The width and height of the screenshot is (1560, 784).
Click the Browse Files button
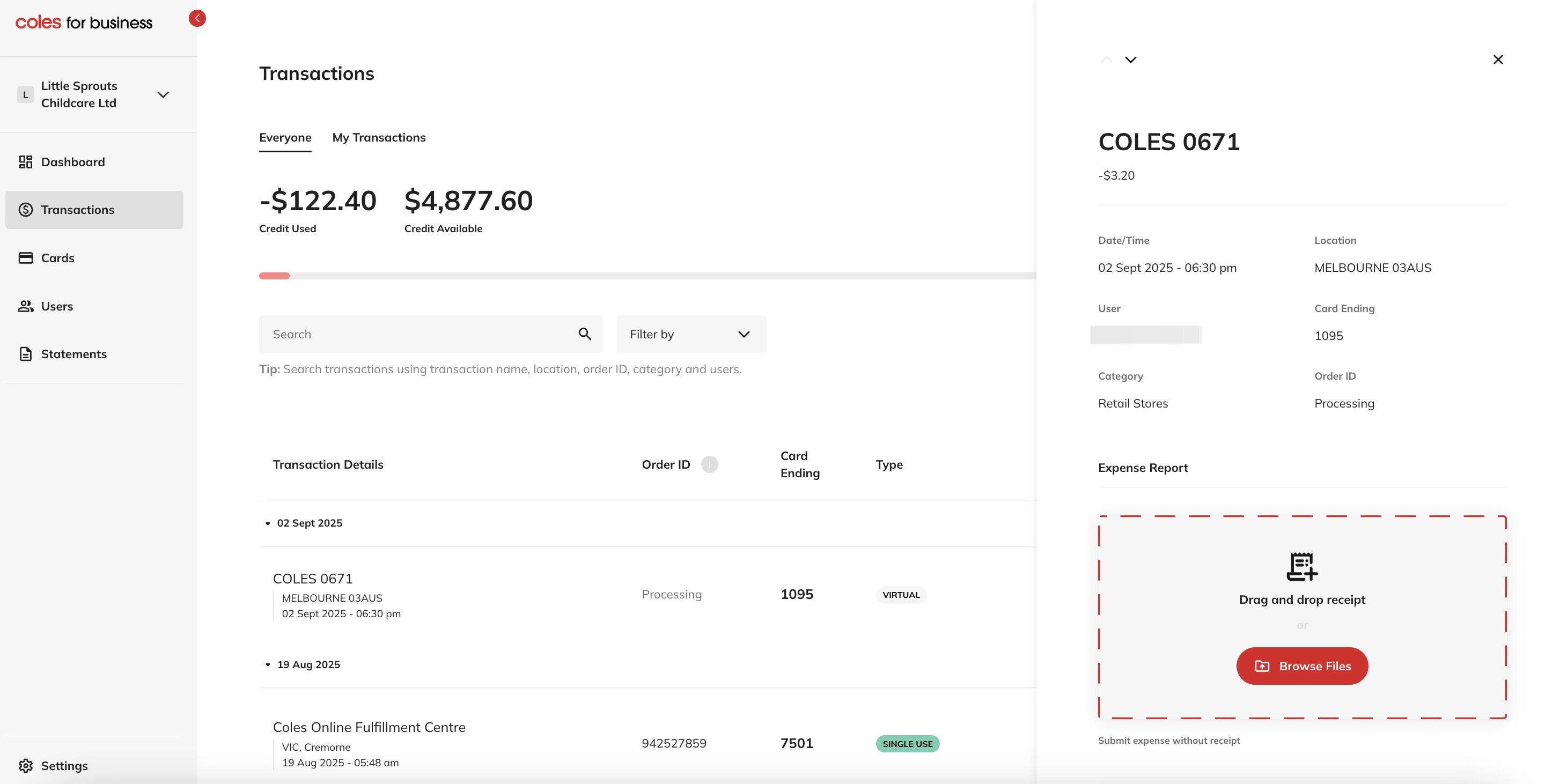[x=1301, y=666]
